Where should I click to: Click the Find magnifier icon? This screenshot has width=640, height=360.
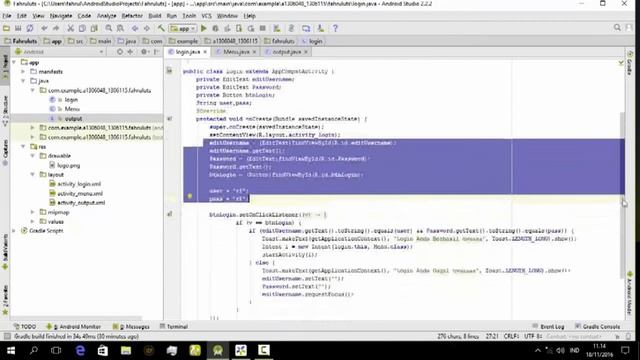pyautogui.click(x=109, y=28)
